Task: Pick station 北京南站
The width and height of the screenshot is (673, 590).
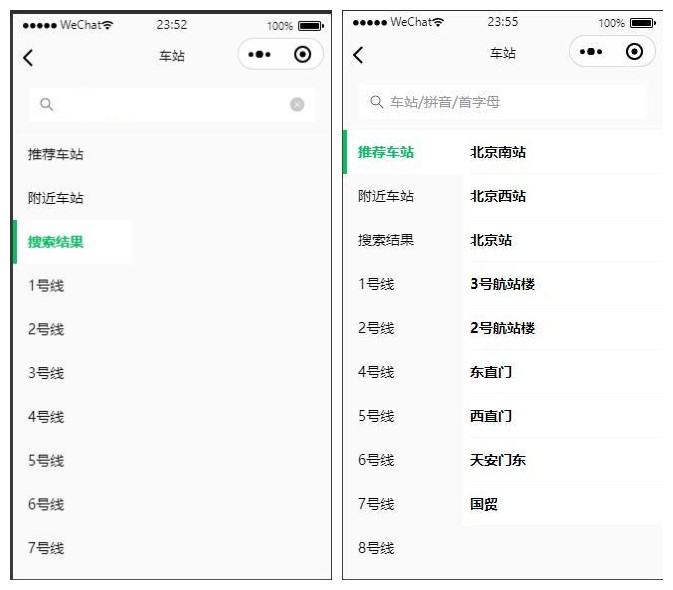Action: coord(563,152)
